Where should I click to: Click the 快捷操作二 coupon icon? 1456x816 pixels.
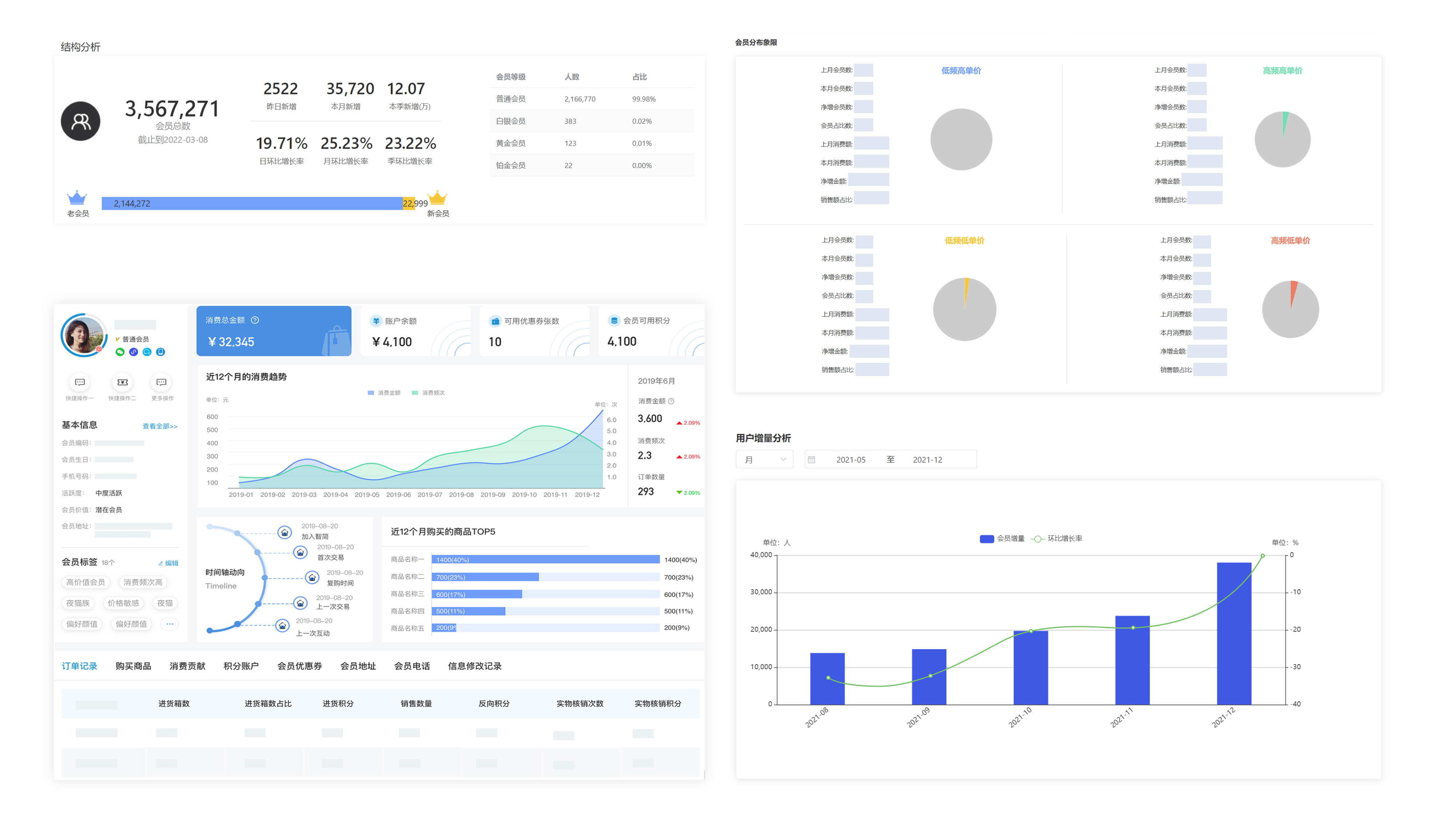122,383
